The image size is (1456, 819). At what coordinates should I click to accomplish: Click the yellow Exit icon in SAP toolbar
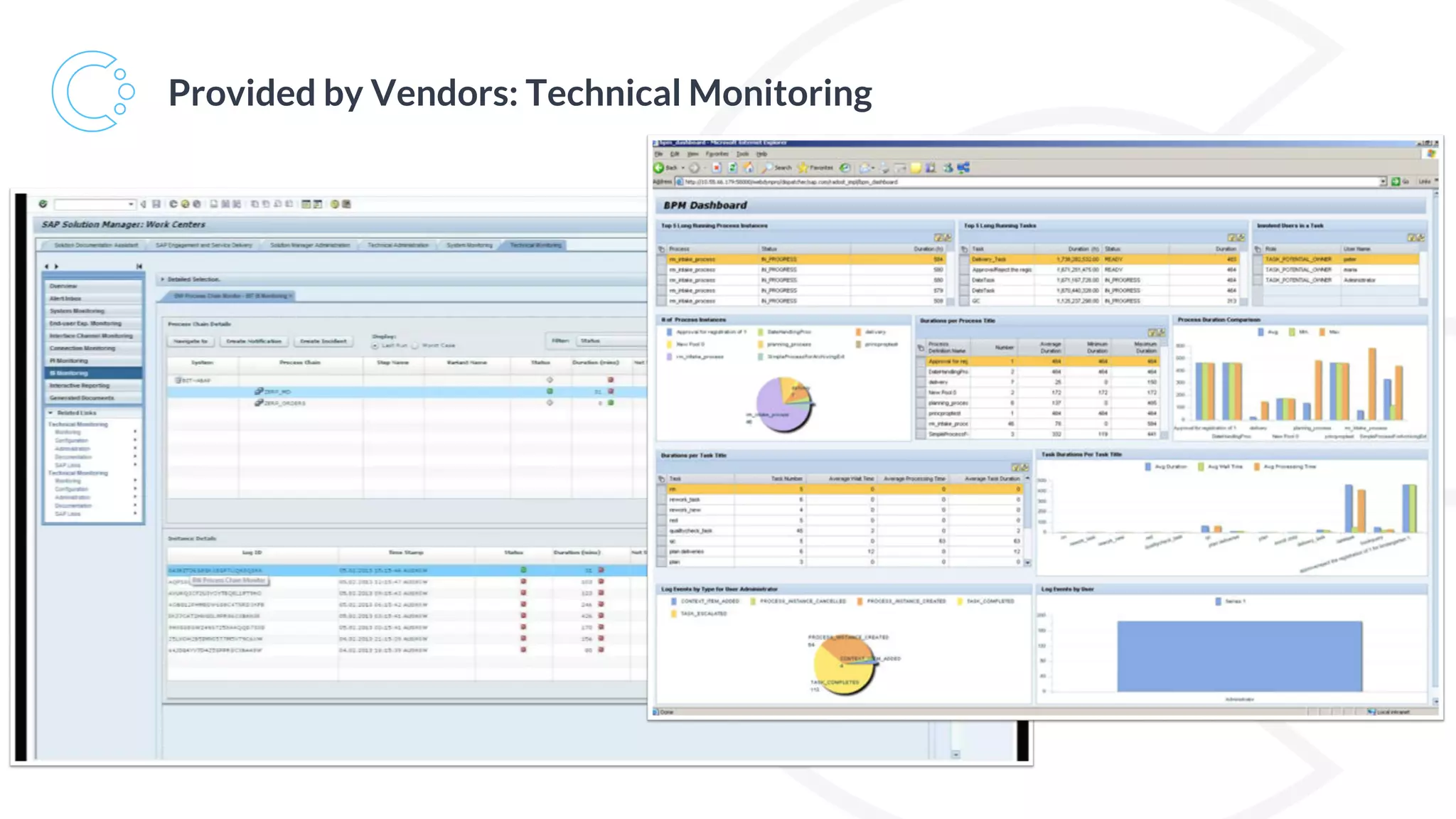tap(186, 204)
